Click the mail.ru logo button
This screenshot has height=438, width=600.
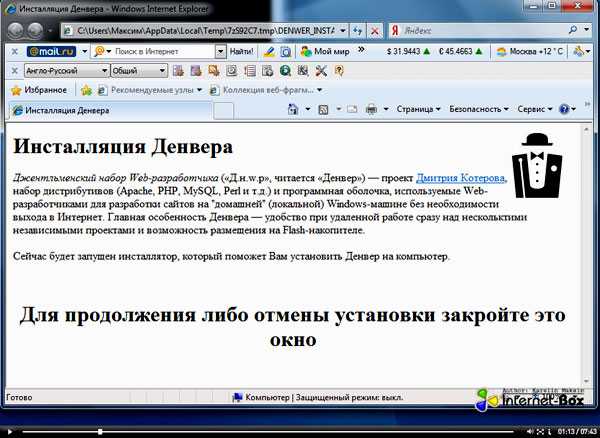coord(51,52)
